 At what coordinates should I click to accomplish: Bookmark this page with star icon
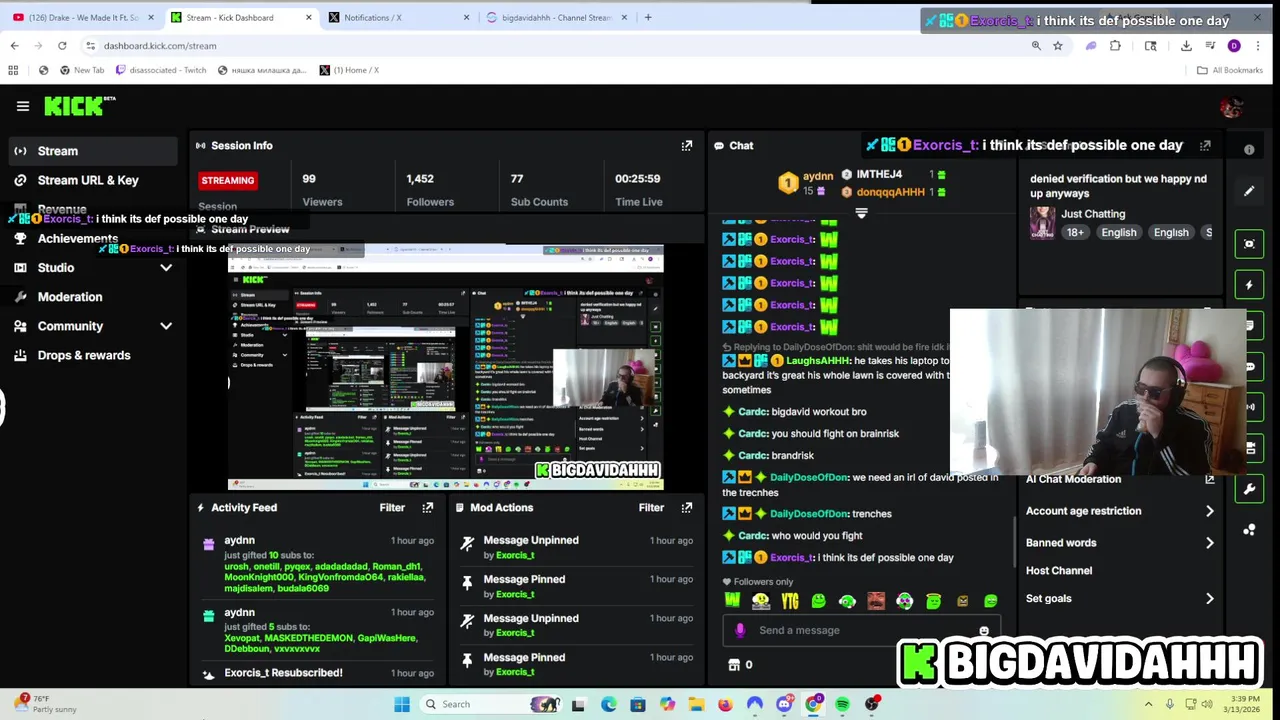(x=1057, y=46)
